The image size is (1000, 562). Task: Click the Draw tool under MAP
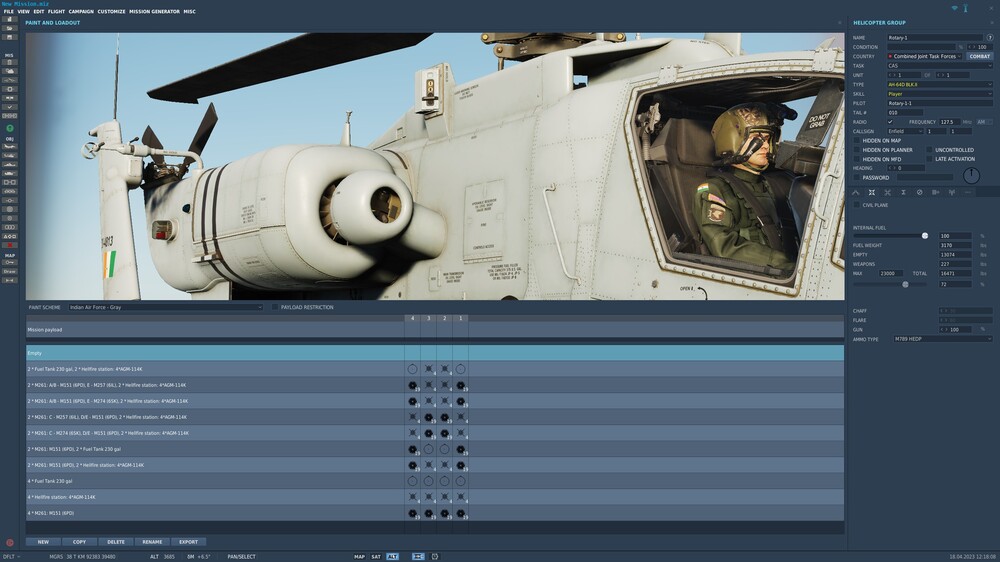(x=10, y=272)
